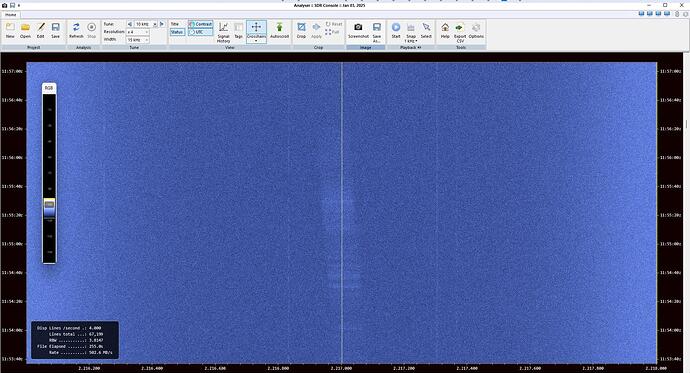Click the RGB label above the contrast bar
Image resolution: width=690 pixels, height=373 pixels.
(x=49, y=88)
